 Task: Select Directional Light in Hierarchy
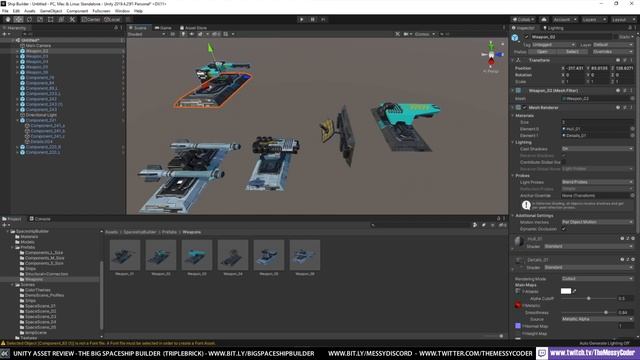(x=41, y=115)
